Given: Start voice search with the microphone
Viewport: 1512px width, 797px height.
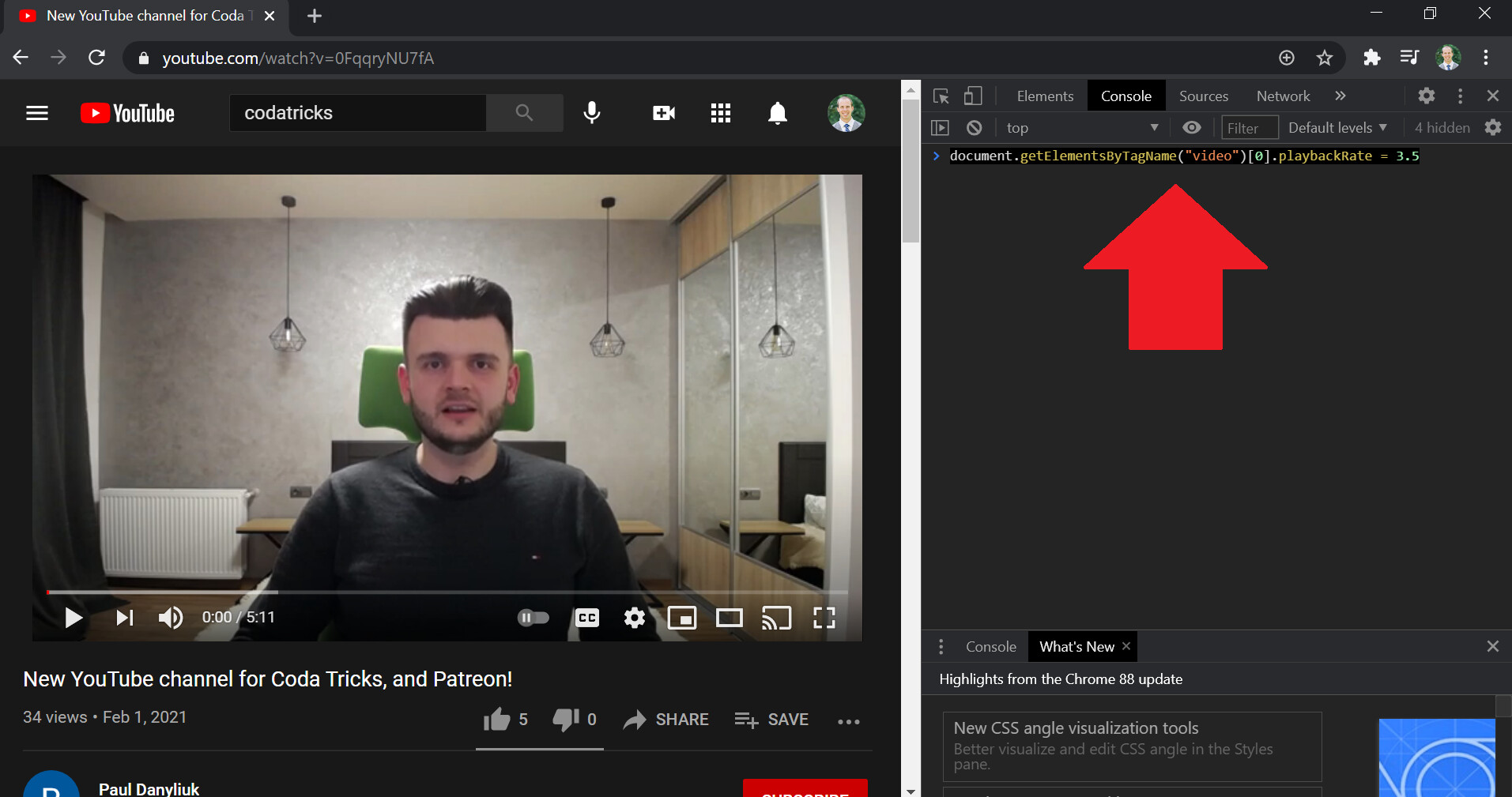Looking at the screenshot, I should point(592,113).
